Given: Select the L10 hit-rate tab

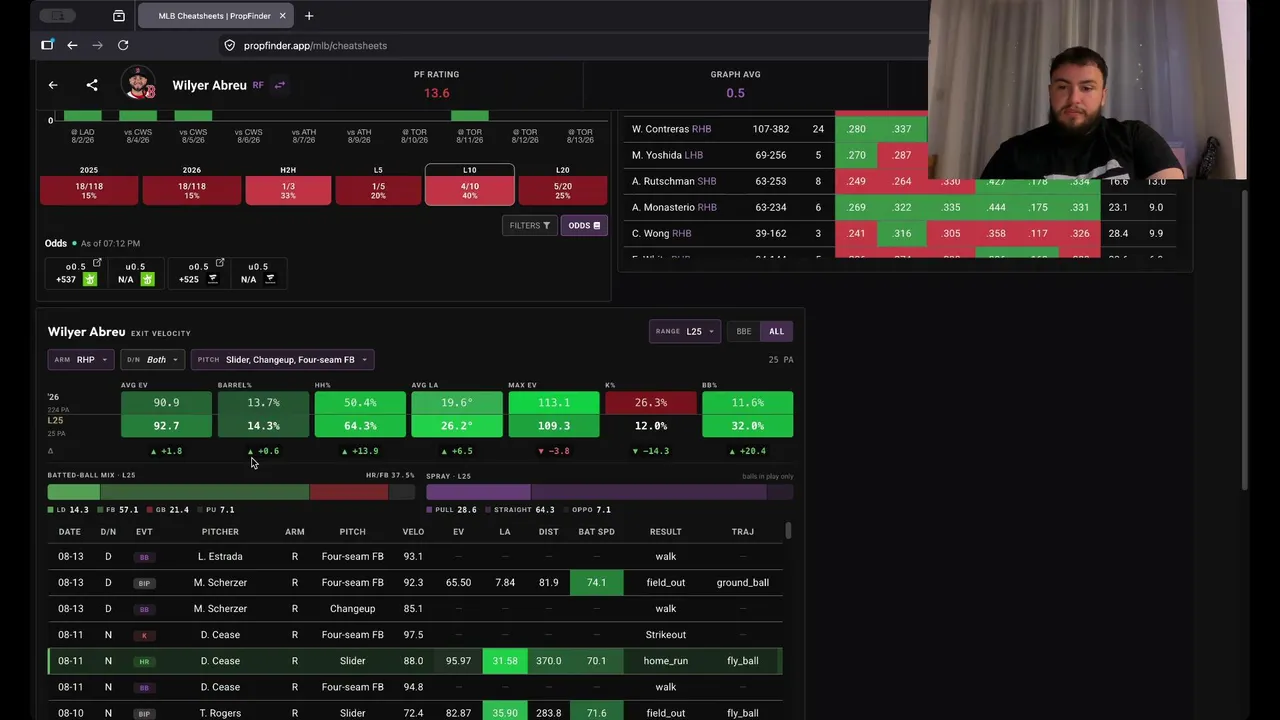Looking at the screenshot, I should coord(470,185).
